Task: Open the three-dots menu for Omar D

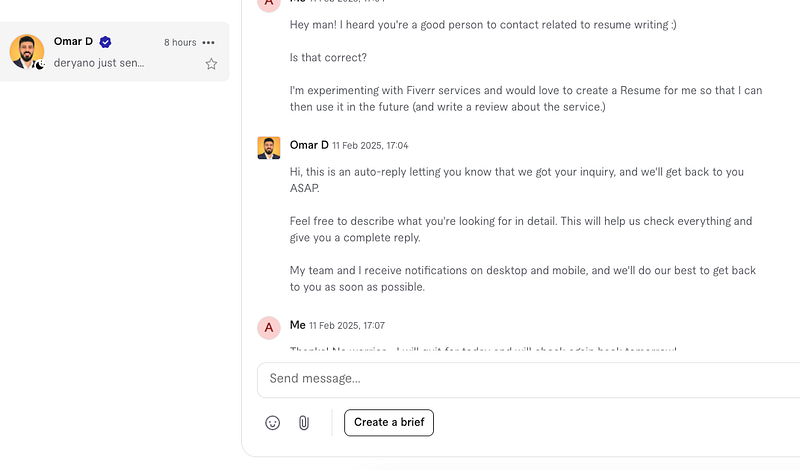Action: [208, 42]
